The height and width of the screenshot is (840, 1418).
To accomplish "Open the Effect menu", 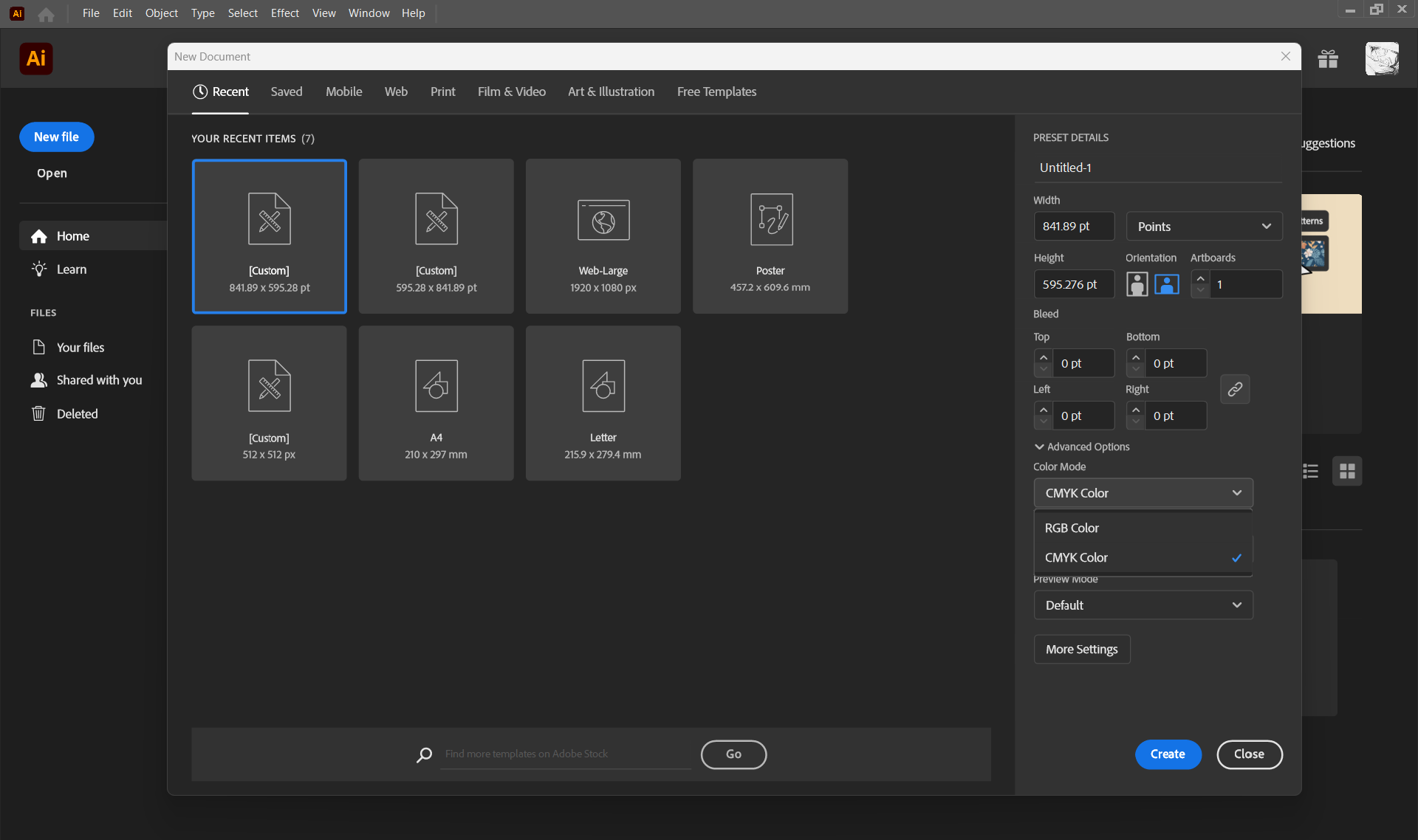I will click(x=284, y=13).
